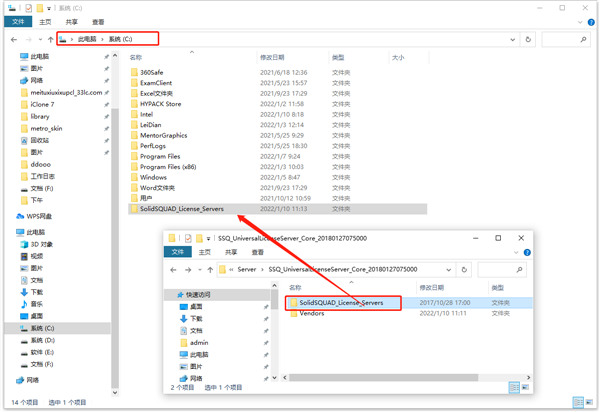Click date 2017/10/28 17:00 in SSQ window
Viewport: 600px width, 412px height.
pos(445,303)
